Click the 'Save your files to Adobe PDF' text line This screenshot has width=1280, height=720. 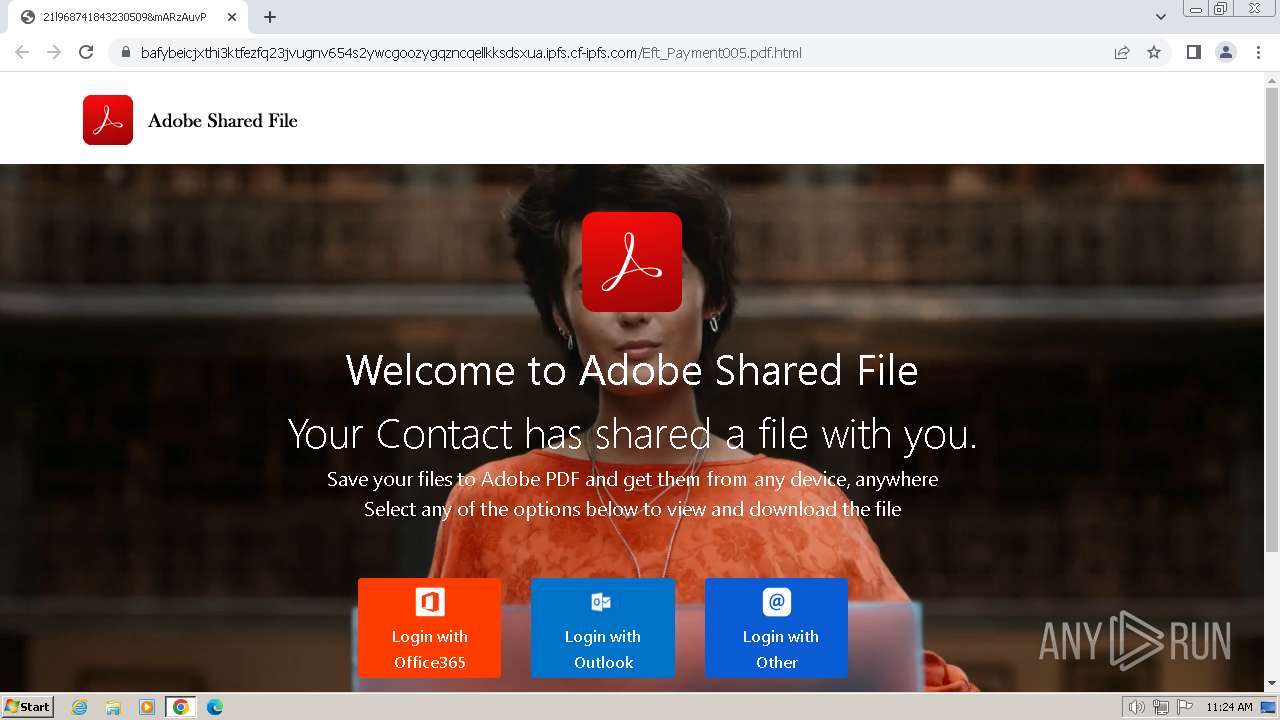(632, 479)
